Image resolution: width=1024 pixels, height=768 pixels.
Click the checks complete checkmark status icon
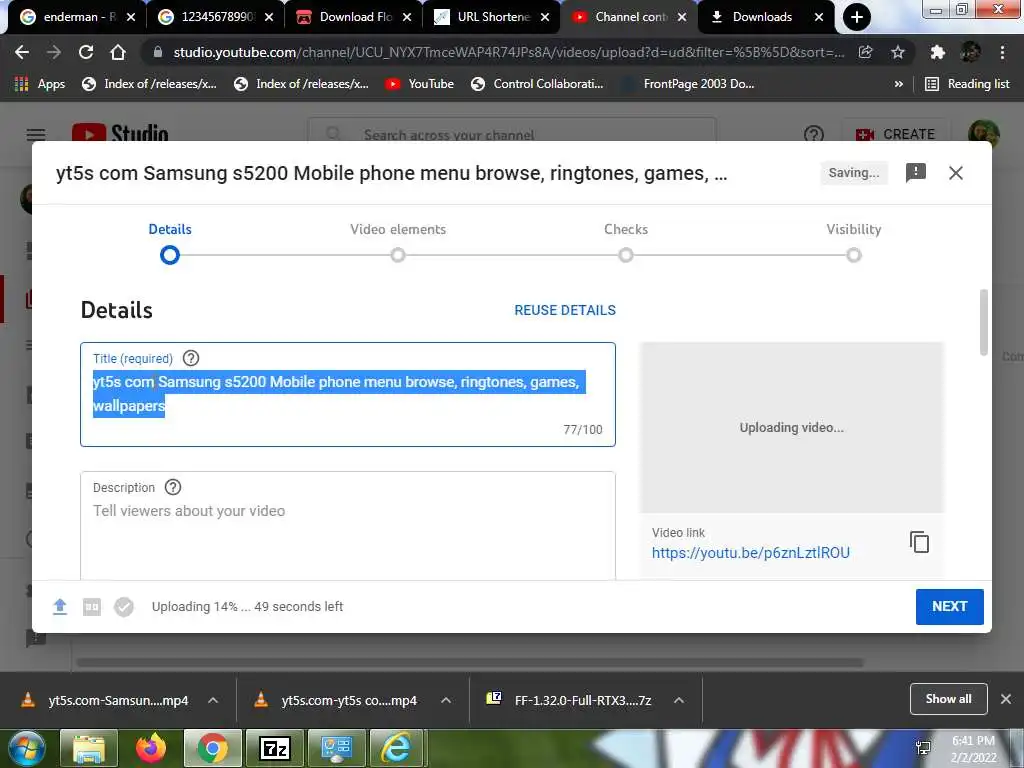[123, 607]
